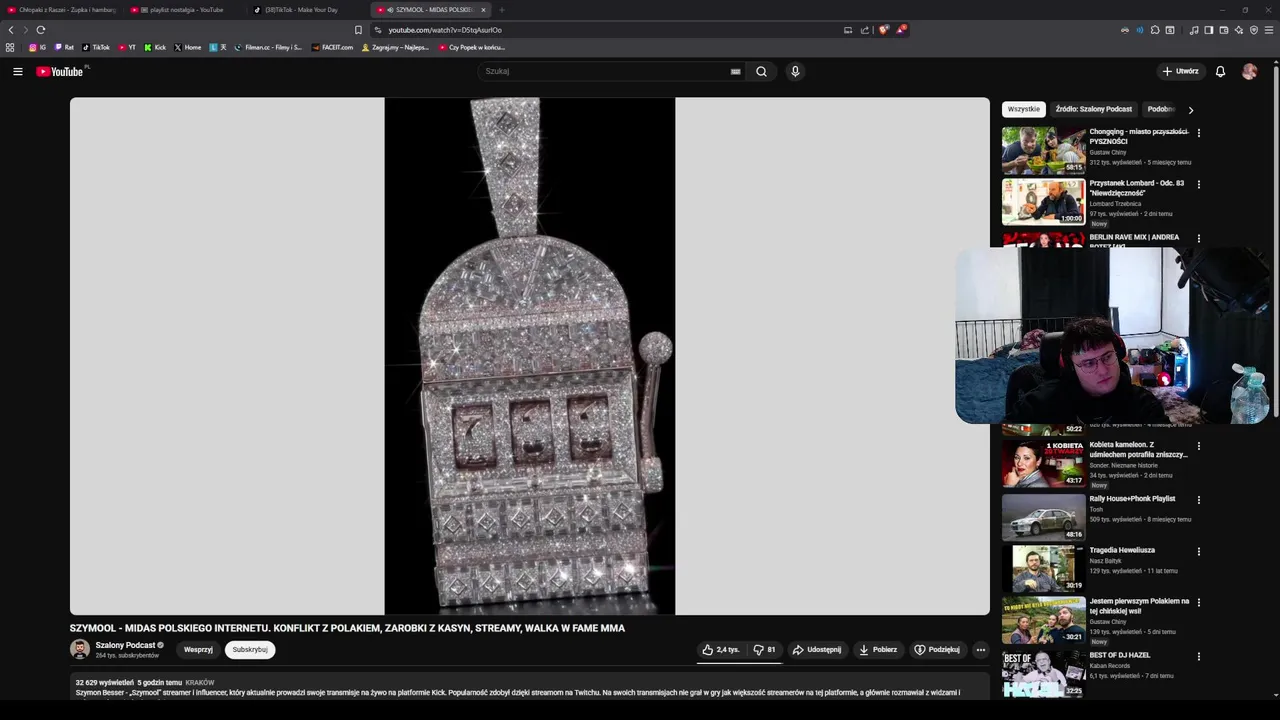Open the browser apps grid icon
The image size is (1280, 720).
click(x=10, y=47)
